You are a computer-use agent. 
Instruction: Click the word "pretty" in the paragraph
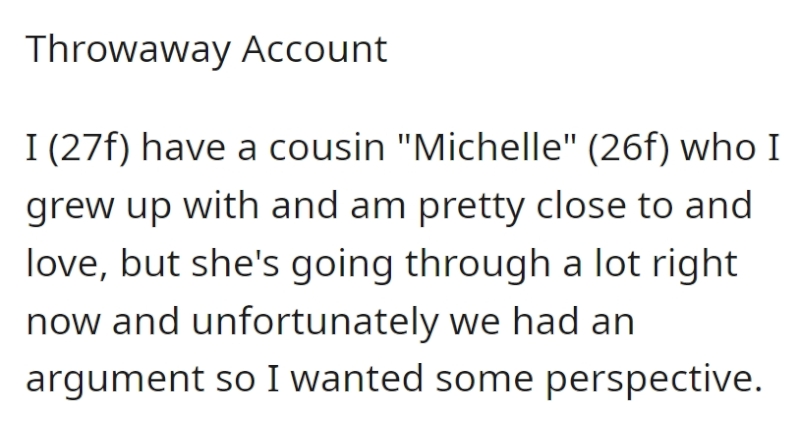click(x=471, y=208)
